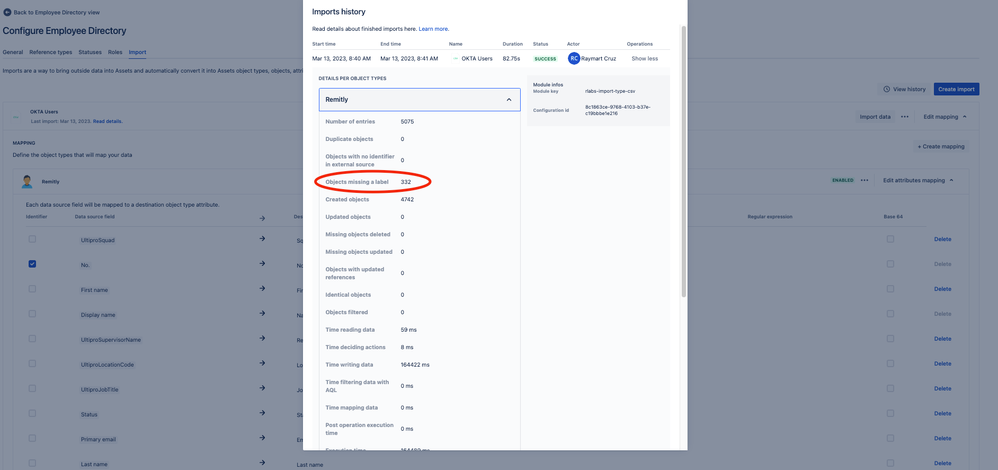Check the Base 64 box in No. row
Viewport: 998px width, 470px height.
(x=890, y=264)
